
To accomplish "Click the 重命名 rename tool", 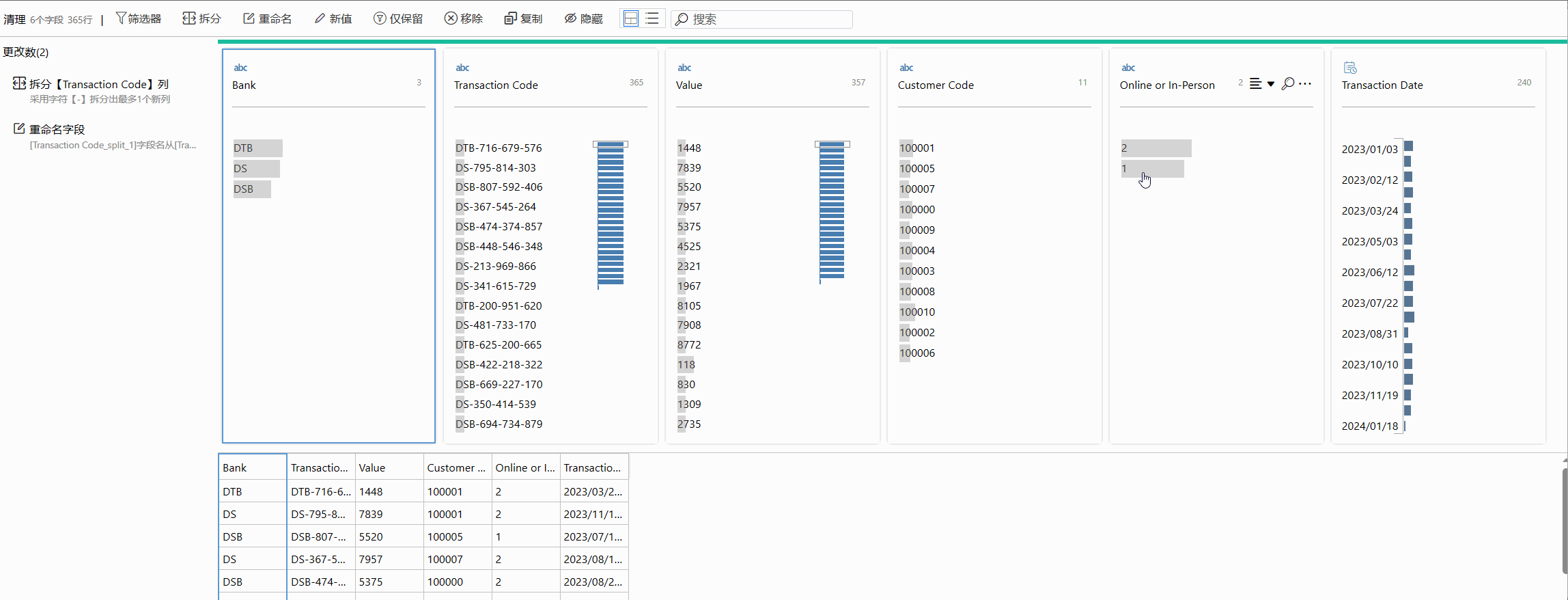I will pyautogui.click(x=268, y=18).
